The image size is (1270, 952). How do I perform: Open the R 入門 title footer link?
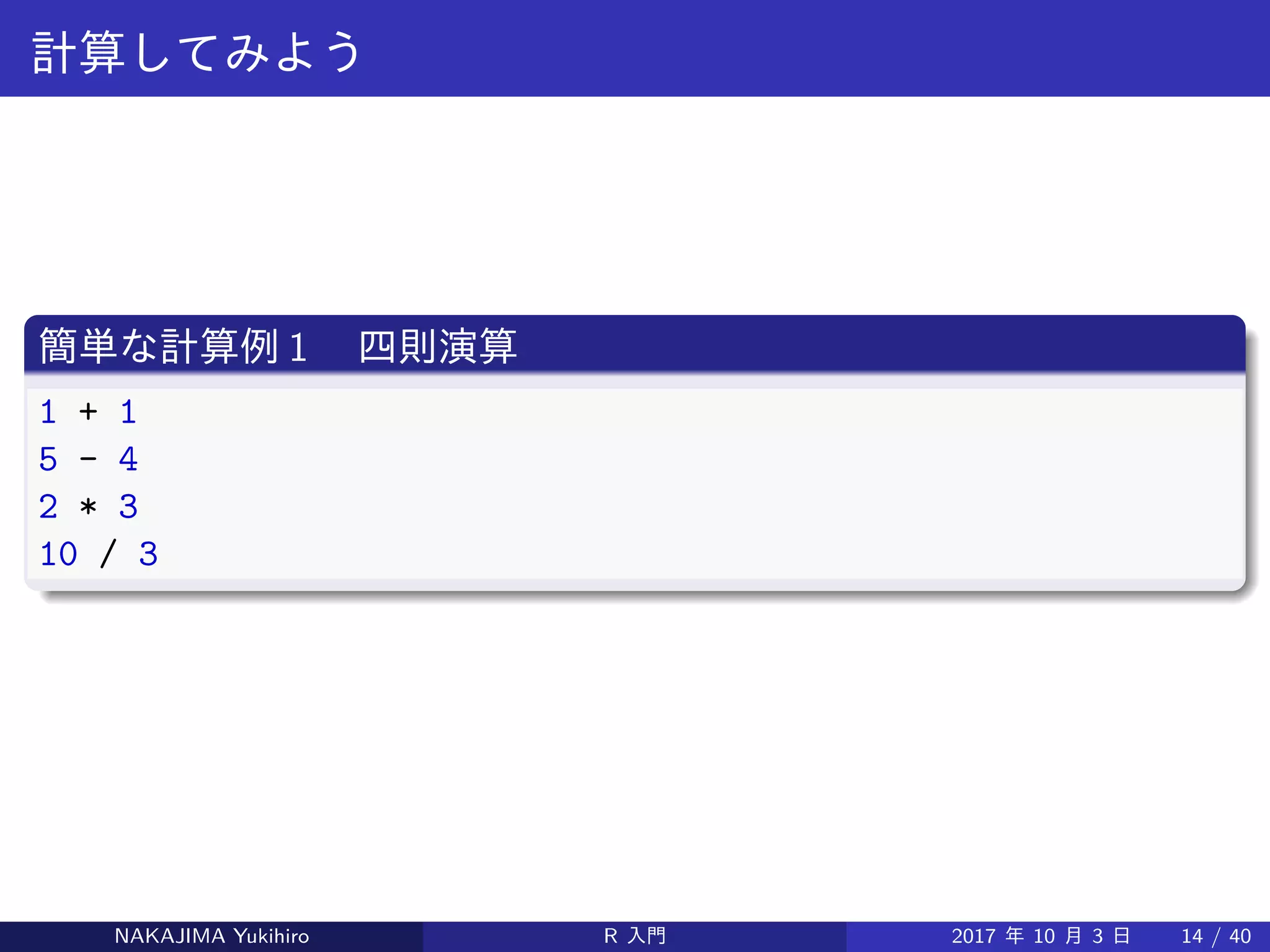coord(634,936)
